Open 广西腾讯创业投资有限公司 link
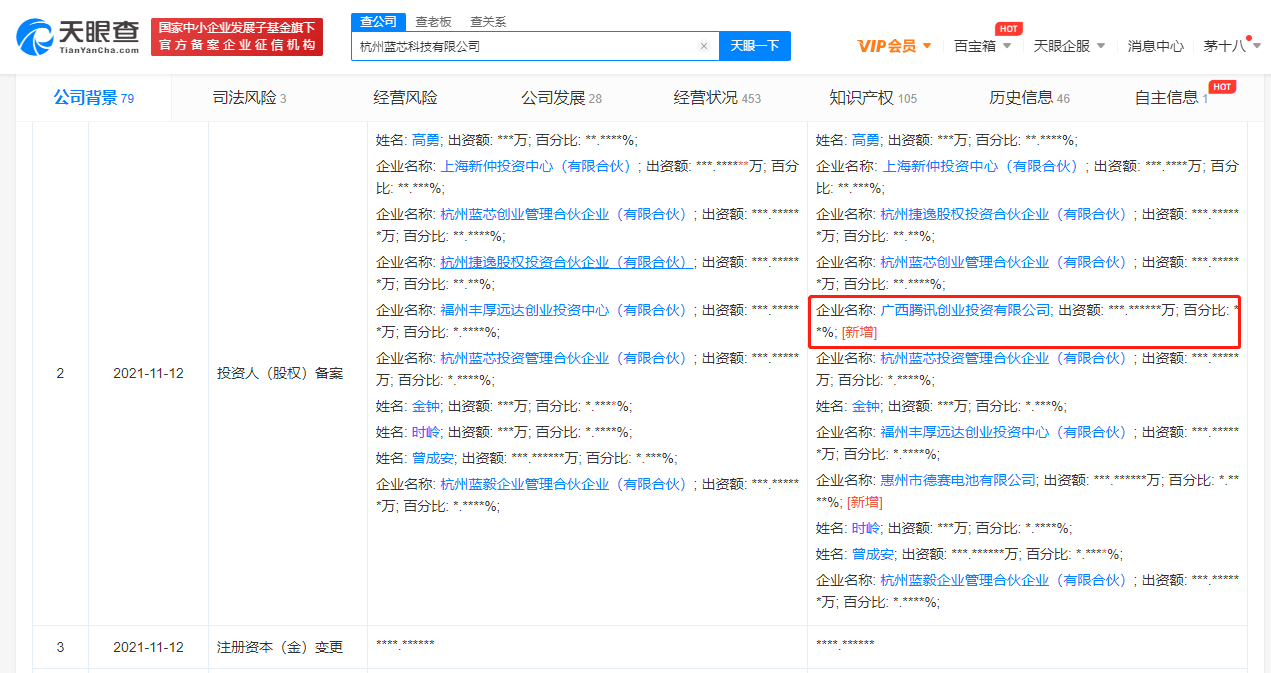 (x=965, y=310)
